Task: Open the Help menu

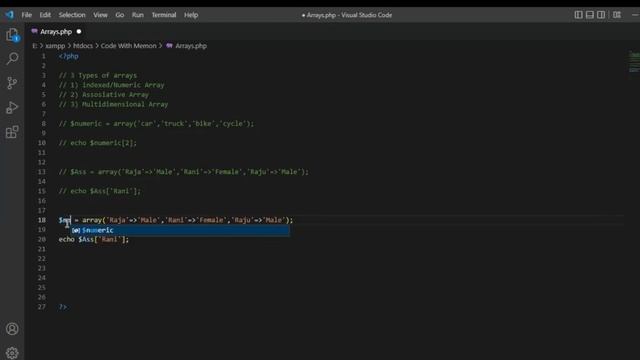Action: tap(191, 15)
